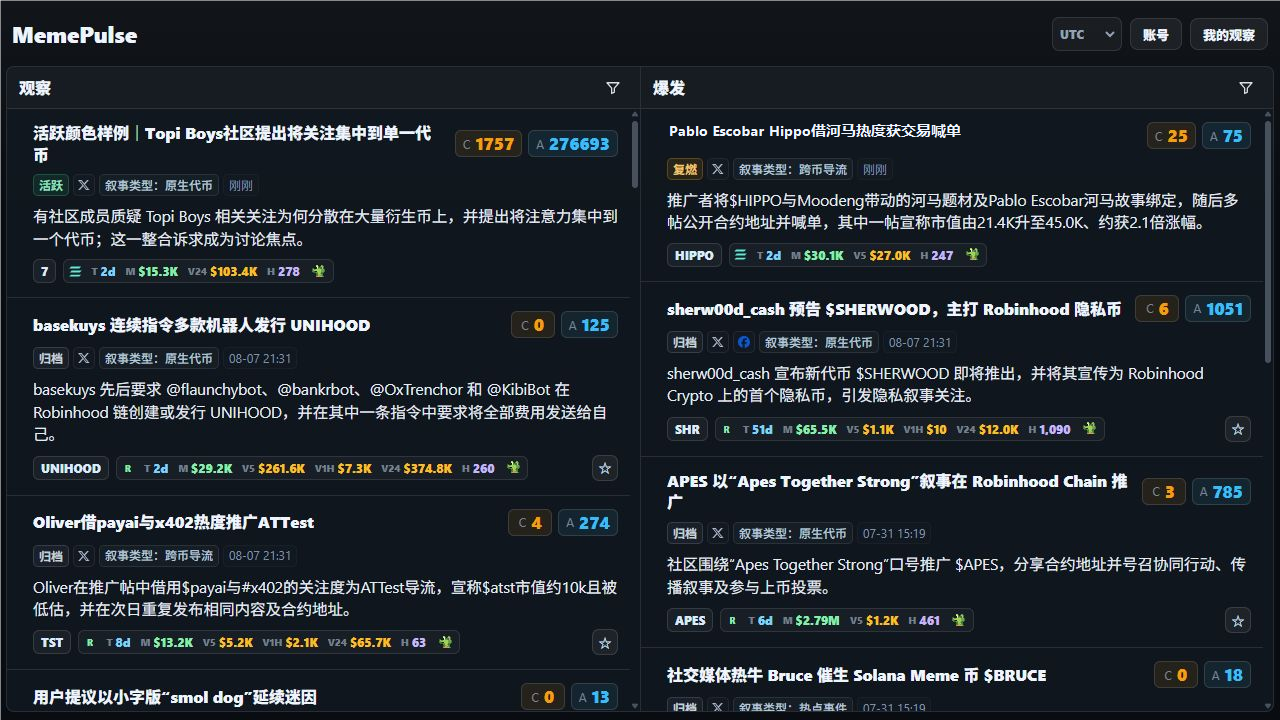Click 叙事类型:原生代币 tag on sherw00d_cash card

tap(819, 342)
